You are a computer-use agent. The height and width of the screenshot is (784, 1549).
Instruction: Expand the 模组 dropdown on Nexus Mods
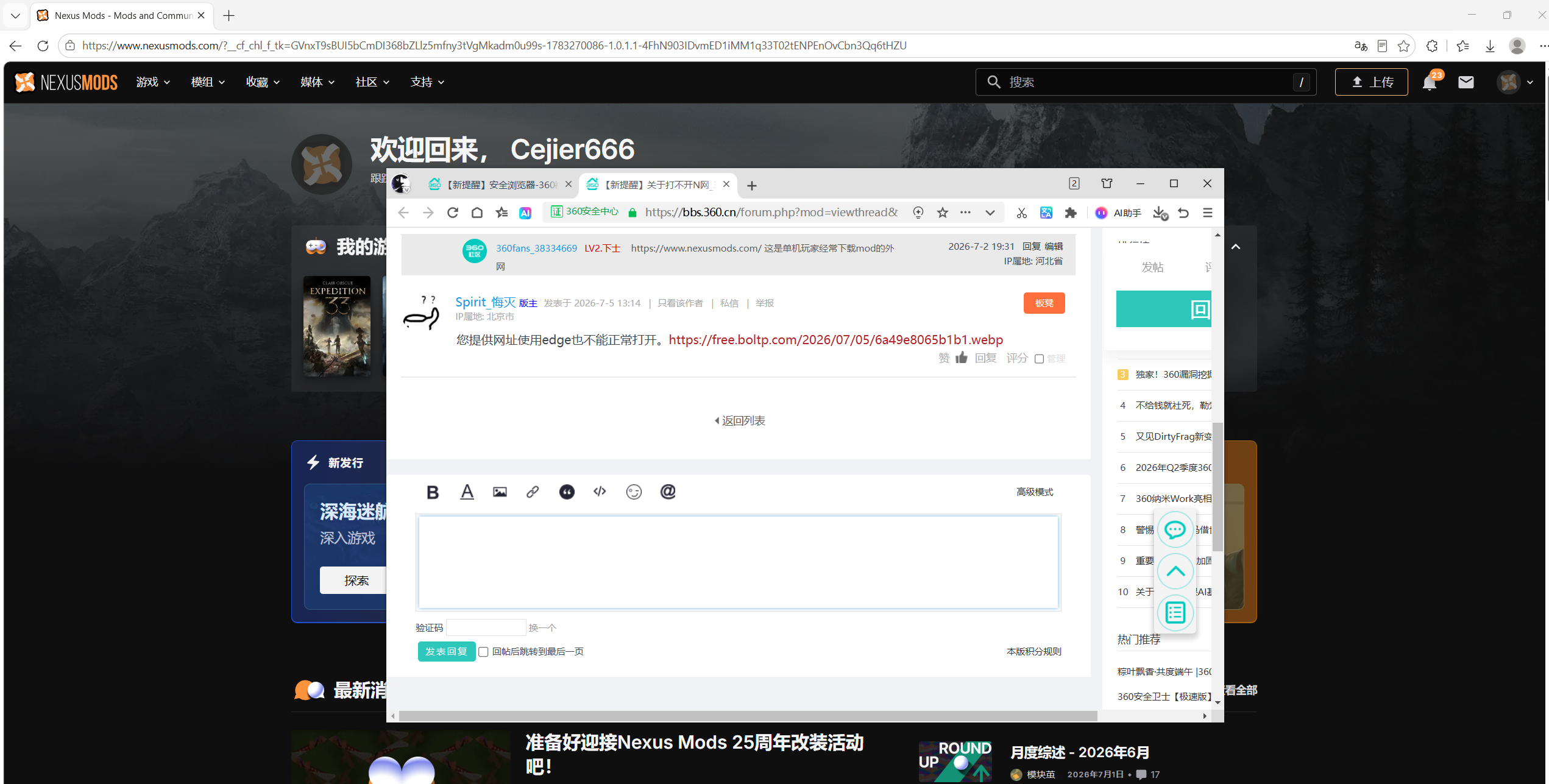[x=208, y=82]
